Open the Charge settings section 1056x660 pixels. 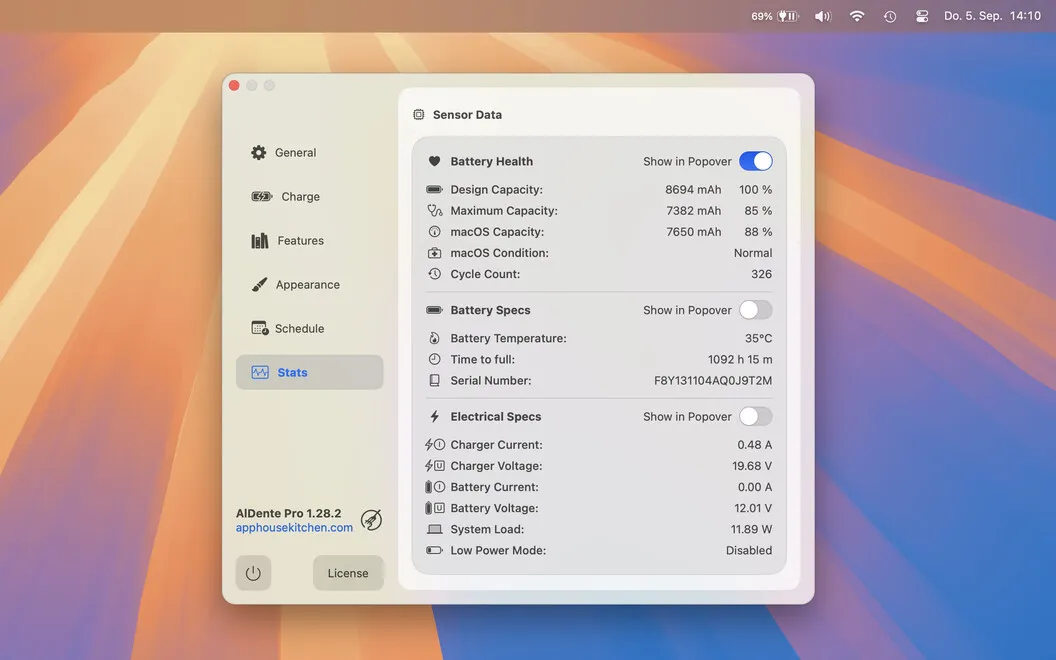(x=309, y=197)
